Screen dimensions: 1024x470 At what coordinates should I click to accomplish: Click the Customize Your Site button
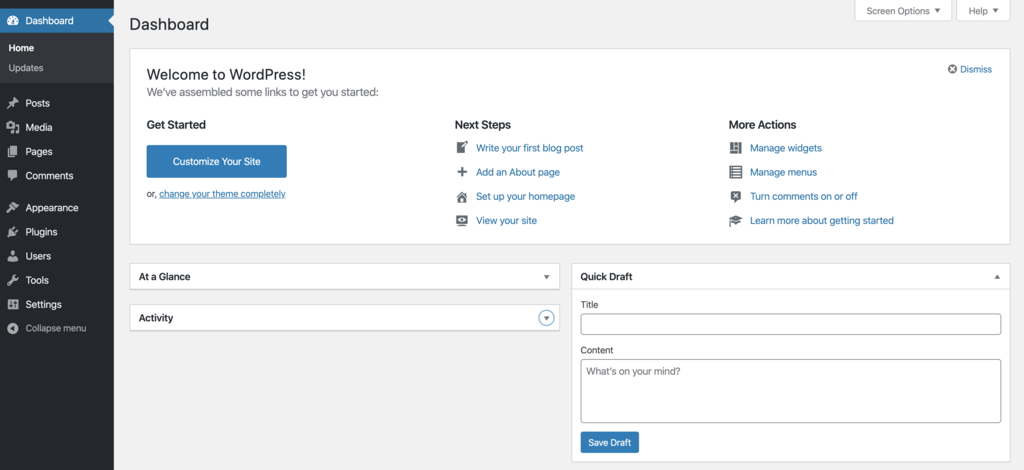pyautogui.click(x=216, y=161)
